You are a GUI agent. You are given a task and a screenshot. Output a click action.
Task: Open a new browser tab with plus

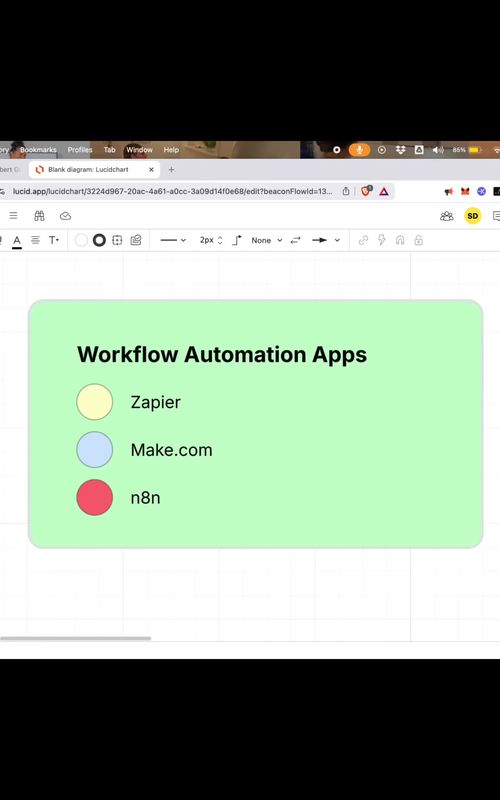pyautogui.click(x=171, y=169)
